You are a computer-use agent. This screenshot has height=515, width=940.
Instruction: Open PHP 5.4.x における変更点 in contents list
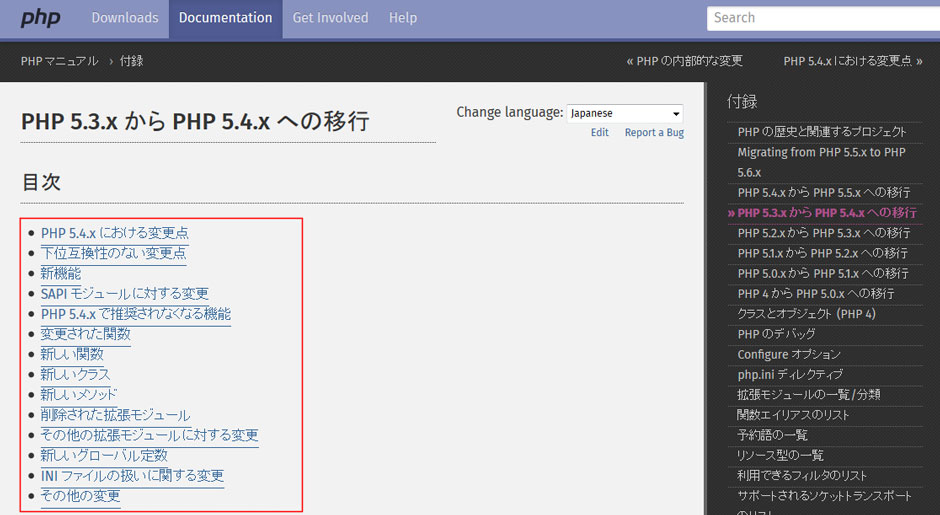pyautogui.click(x=115, y=233)
